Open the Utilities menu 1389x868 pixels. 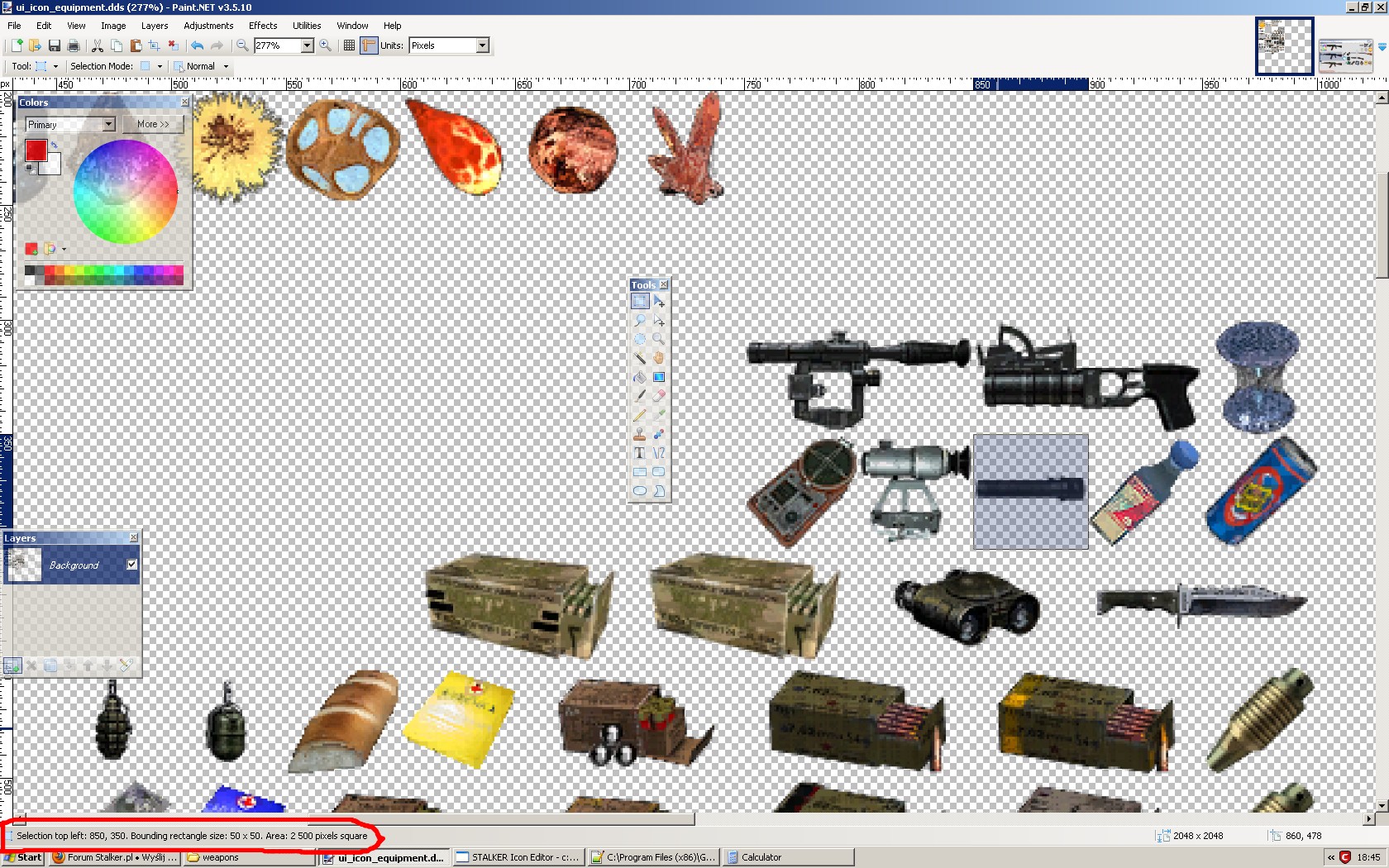coord(307,26)
